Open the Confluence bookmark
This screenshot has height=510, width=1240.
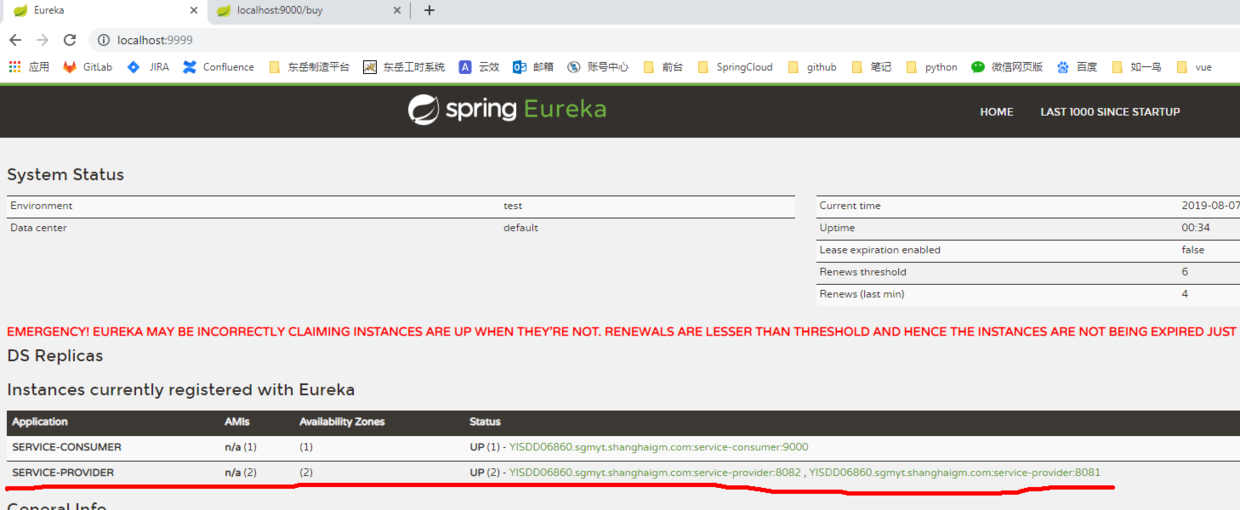218,67
